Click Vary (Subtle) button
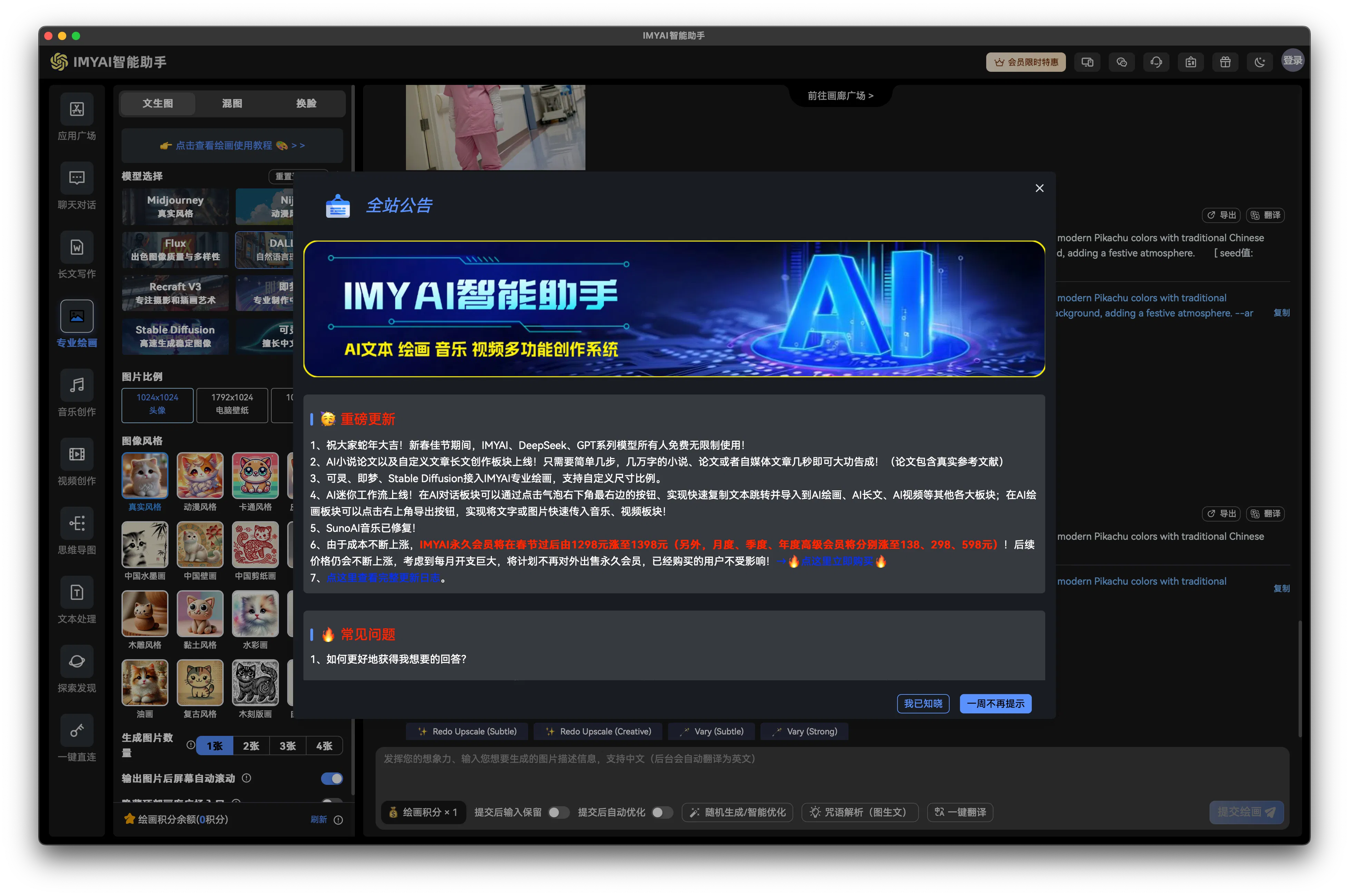The width and height of the screenshot is (1349, 896). click(711, 731)
